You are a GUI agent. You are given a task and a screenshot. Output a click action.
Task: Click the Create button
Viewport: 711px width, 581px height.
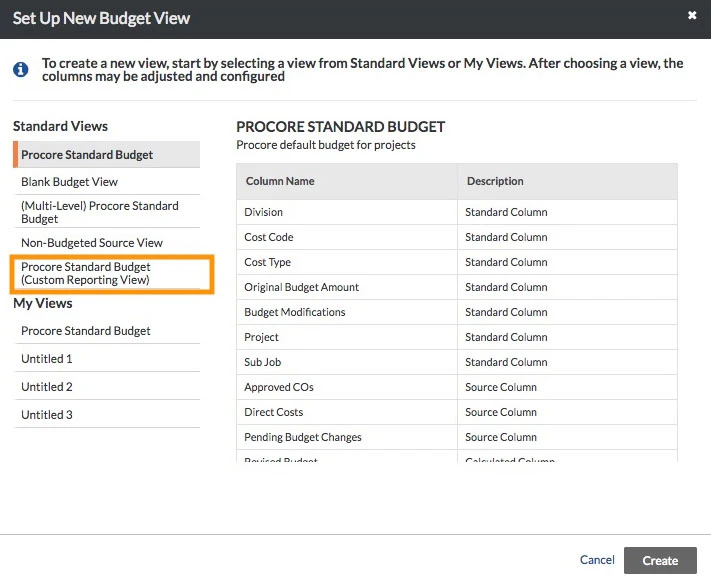pos(660,561)
